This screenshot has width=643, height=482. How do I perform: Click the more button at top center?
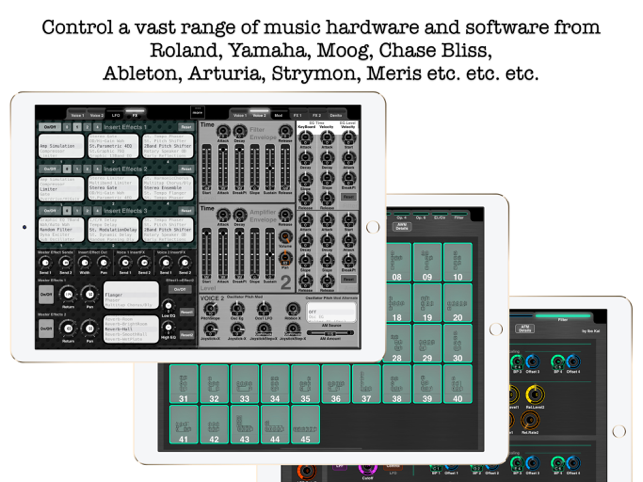click(x=197, y=112)
